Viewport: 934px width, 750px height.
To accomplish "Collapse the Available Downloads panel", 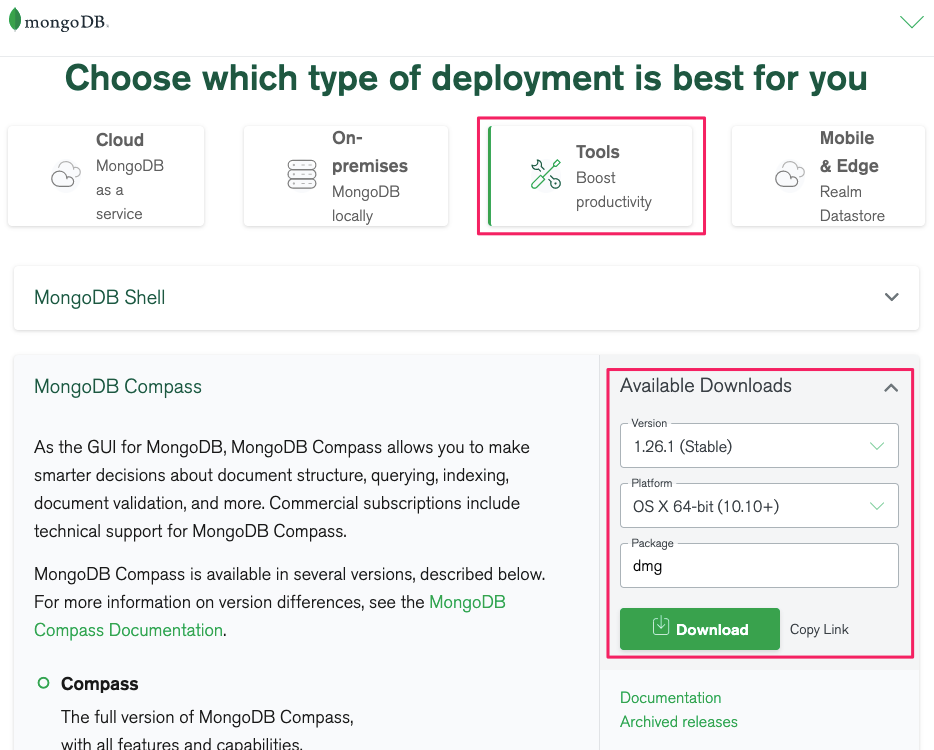I will coord(890,387).
